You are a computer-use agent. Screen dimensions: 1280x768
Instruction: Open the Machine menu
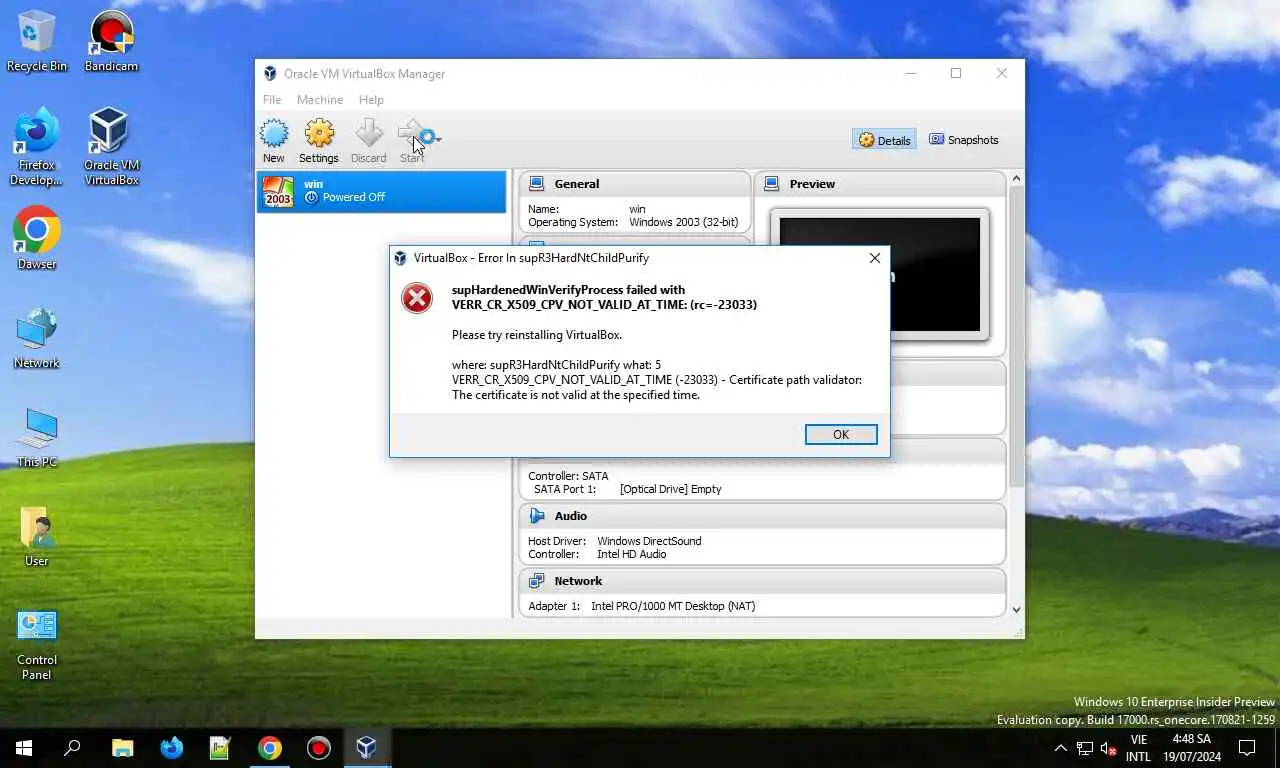pos(320,100)
